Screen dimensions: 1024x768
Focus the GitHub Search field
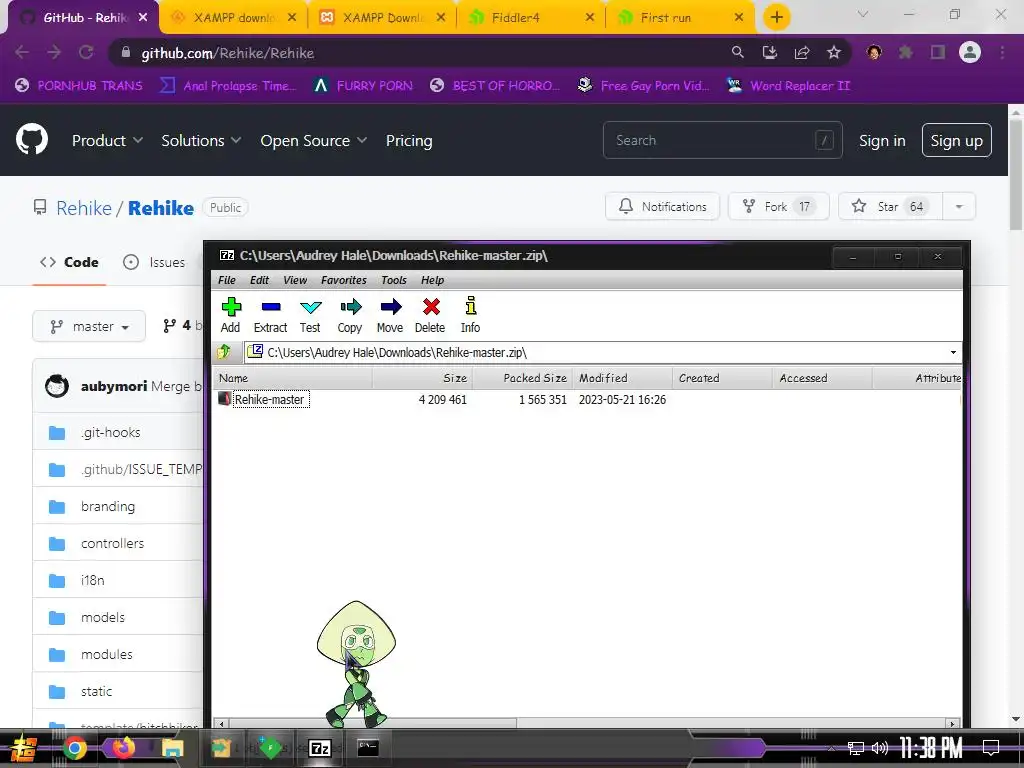point(722,140)
